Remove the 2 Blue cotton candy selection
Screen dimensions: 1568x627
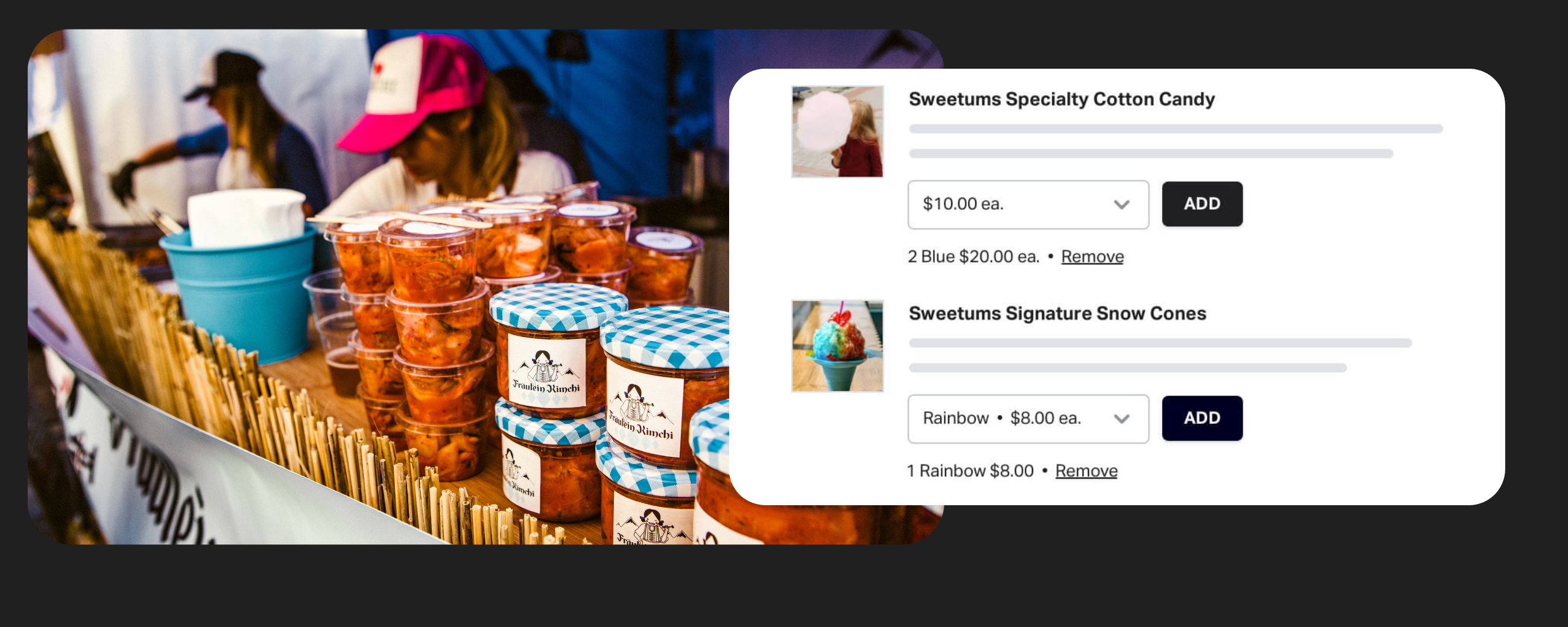(1092, 256)
